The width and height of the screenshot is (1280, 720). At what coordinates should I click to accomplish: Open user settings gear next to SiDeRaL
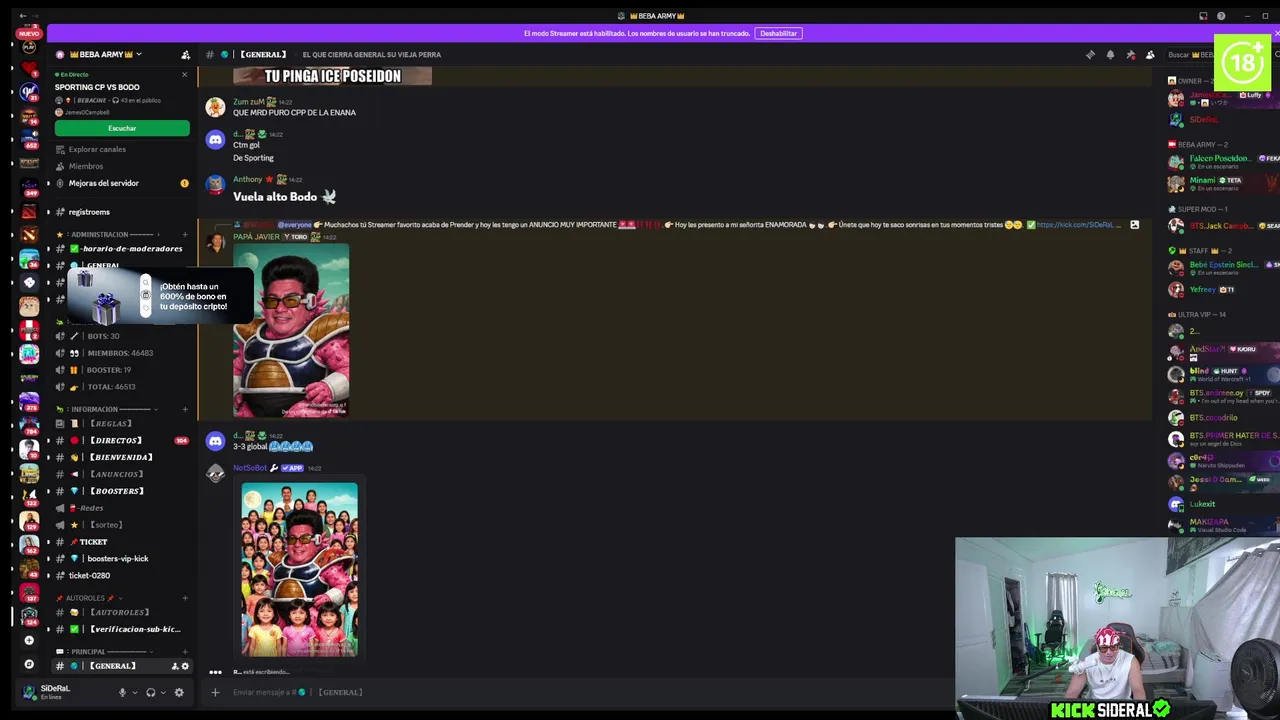(179, 692)
